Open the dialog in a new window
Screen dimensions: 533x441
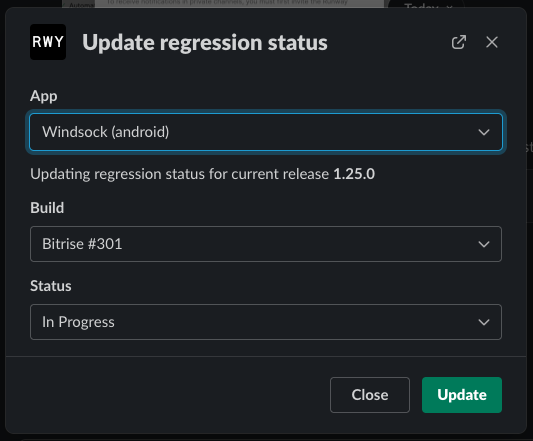click(459, 42)
